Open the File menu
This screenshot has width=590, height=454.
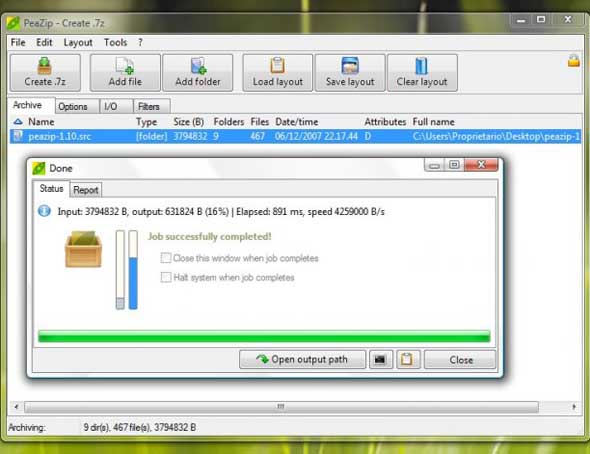coord(18,43)
